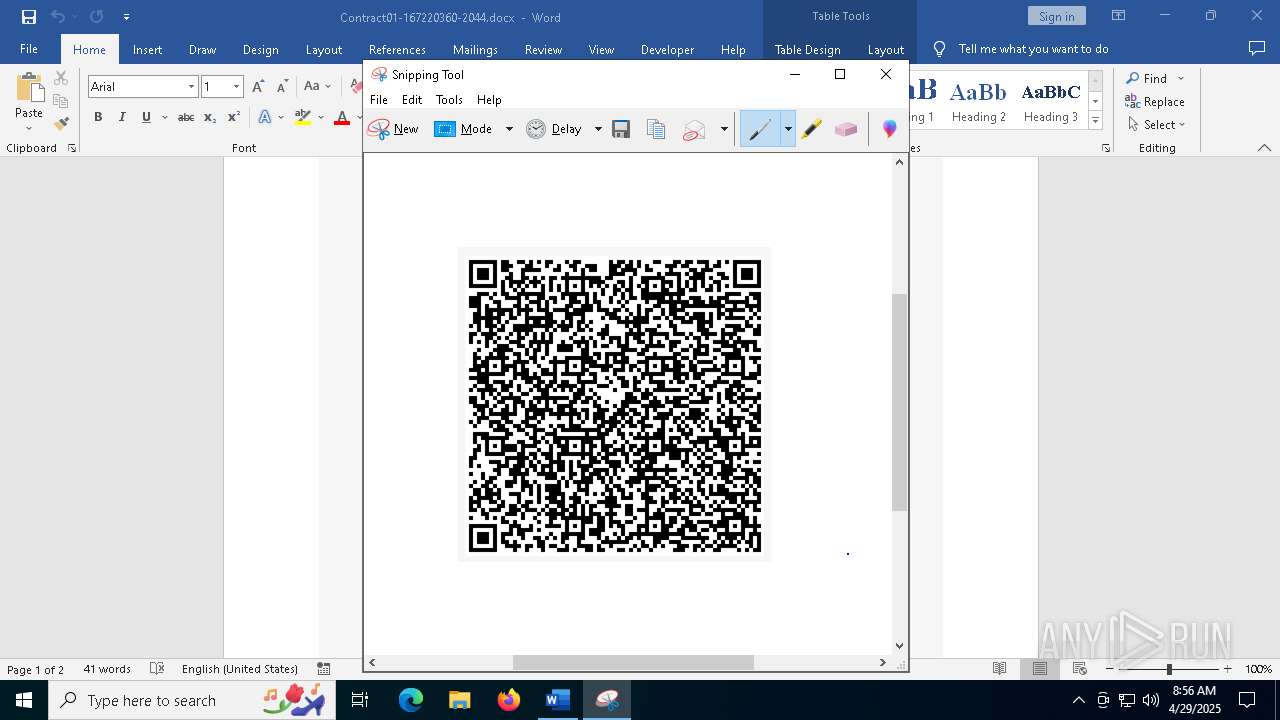Click the Sign in button
Screen dimensions: 1280x720
pyautogui.click(x=1056, y=16)
